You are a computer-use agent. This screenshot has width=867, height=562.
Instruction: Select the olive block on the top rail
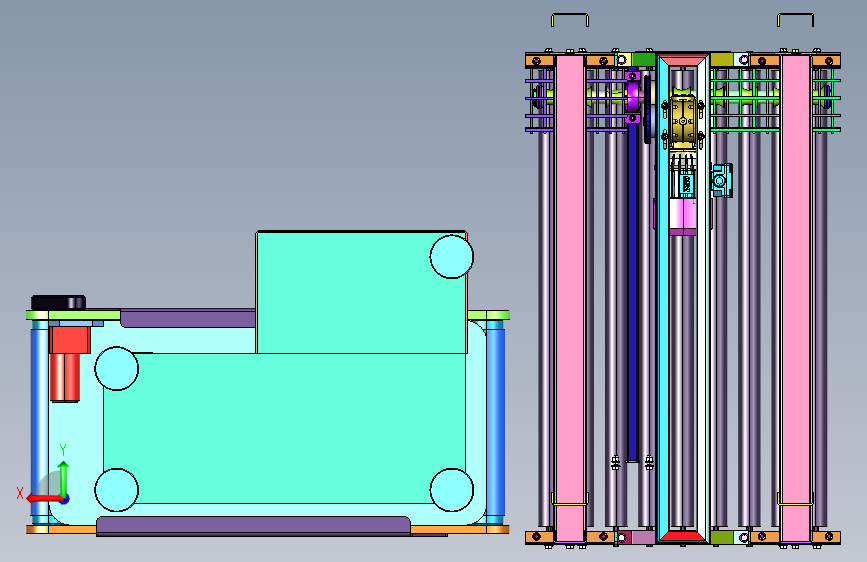(722, 59)
